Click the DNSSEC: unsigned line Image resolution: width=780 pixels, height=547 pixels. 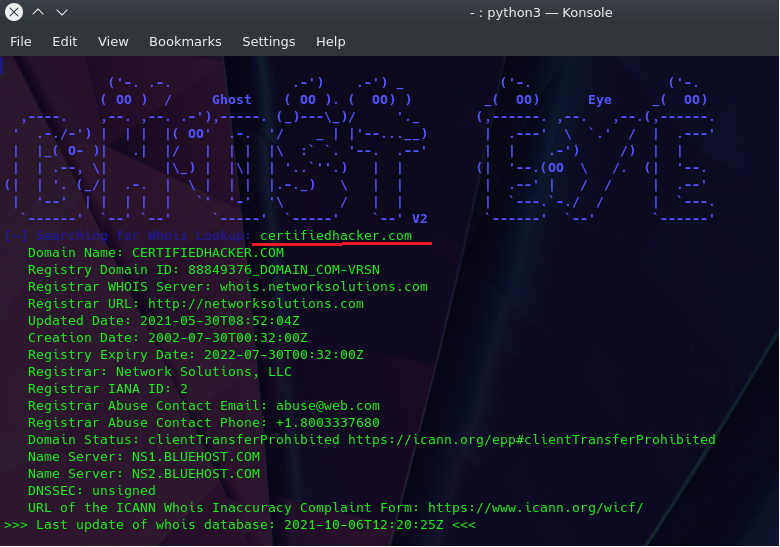coord(92,491)
